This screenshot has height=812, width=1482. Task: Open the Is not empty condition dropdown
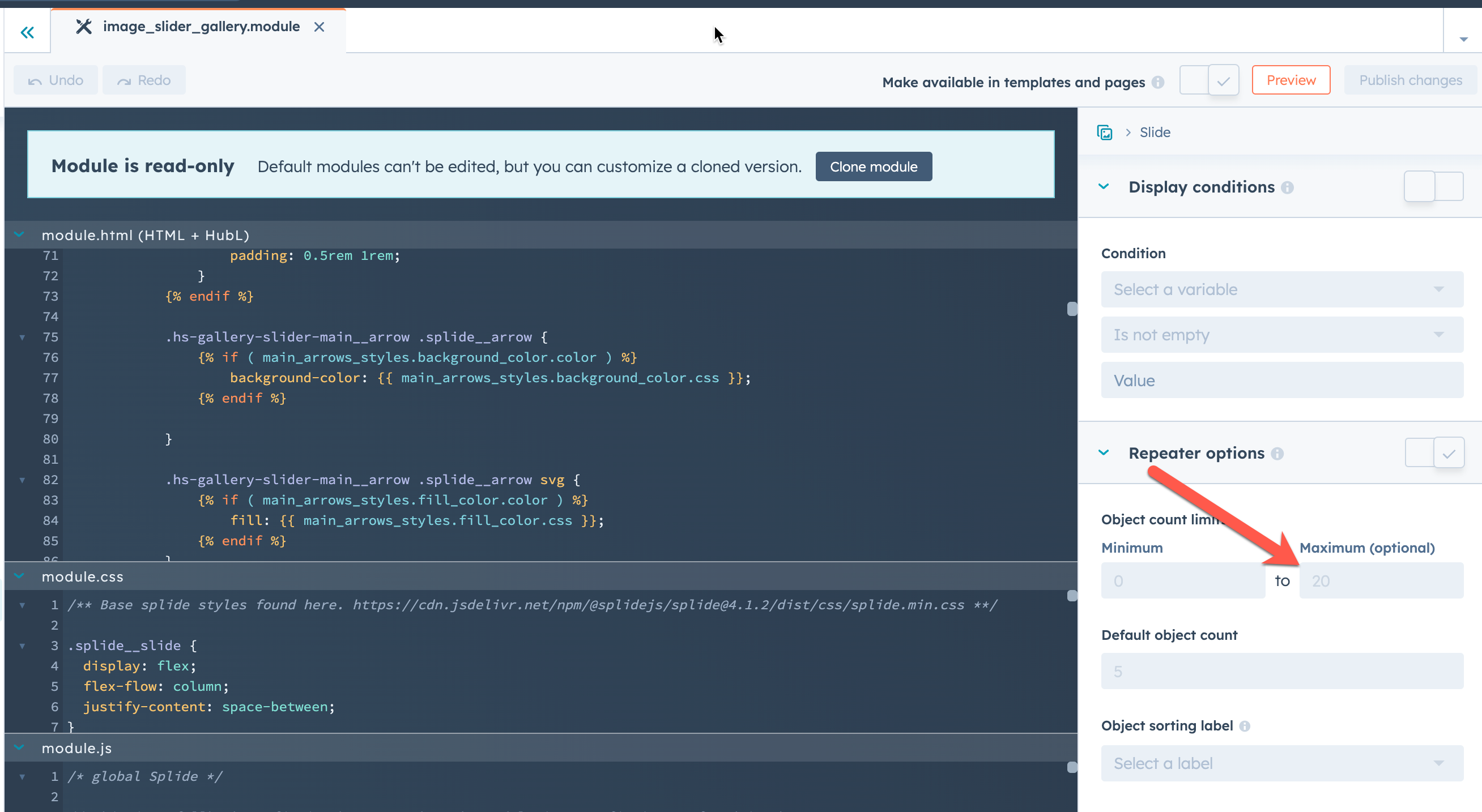coord(1281,334)
